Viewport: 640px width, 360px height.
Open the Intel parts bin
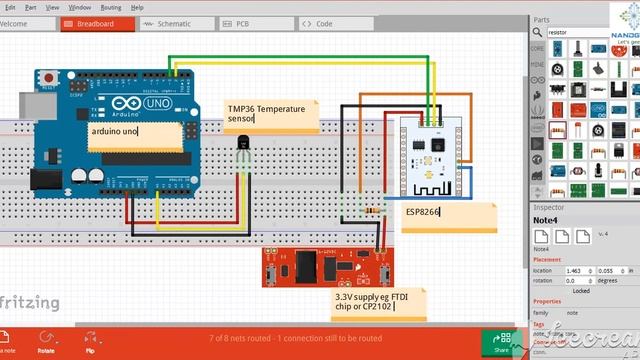pyautogui.click(x=537, y=128)
